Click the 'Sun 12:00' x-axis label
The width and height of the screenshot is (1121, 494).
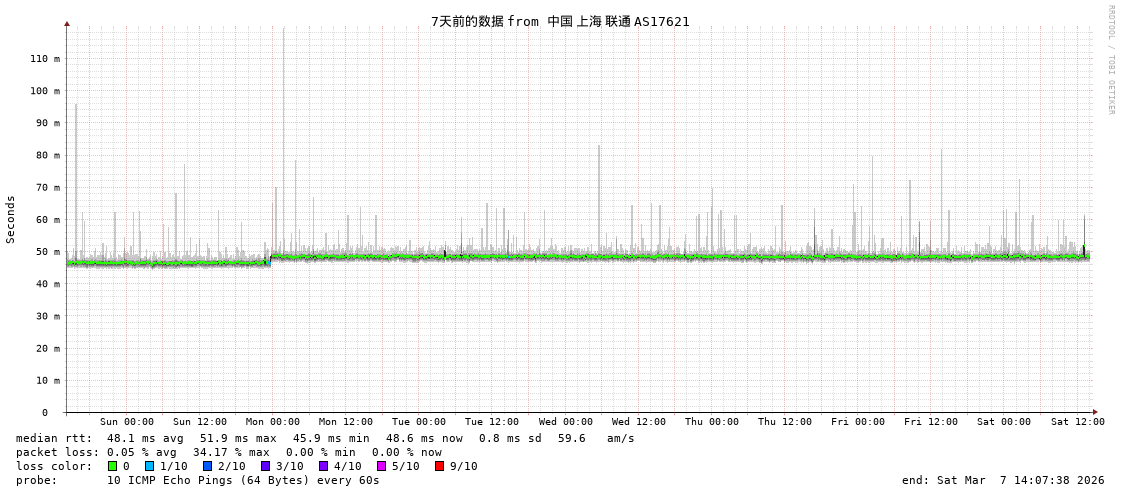click(x=200, y=422)
